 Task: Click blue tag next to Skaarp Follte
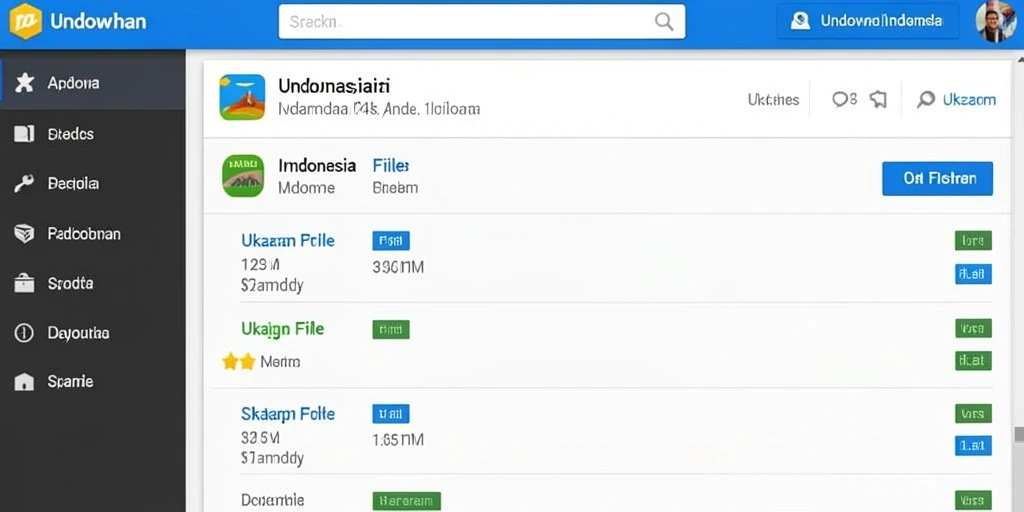tap(391, 413)
